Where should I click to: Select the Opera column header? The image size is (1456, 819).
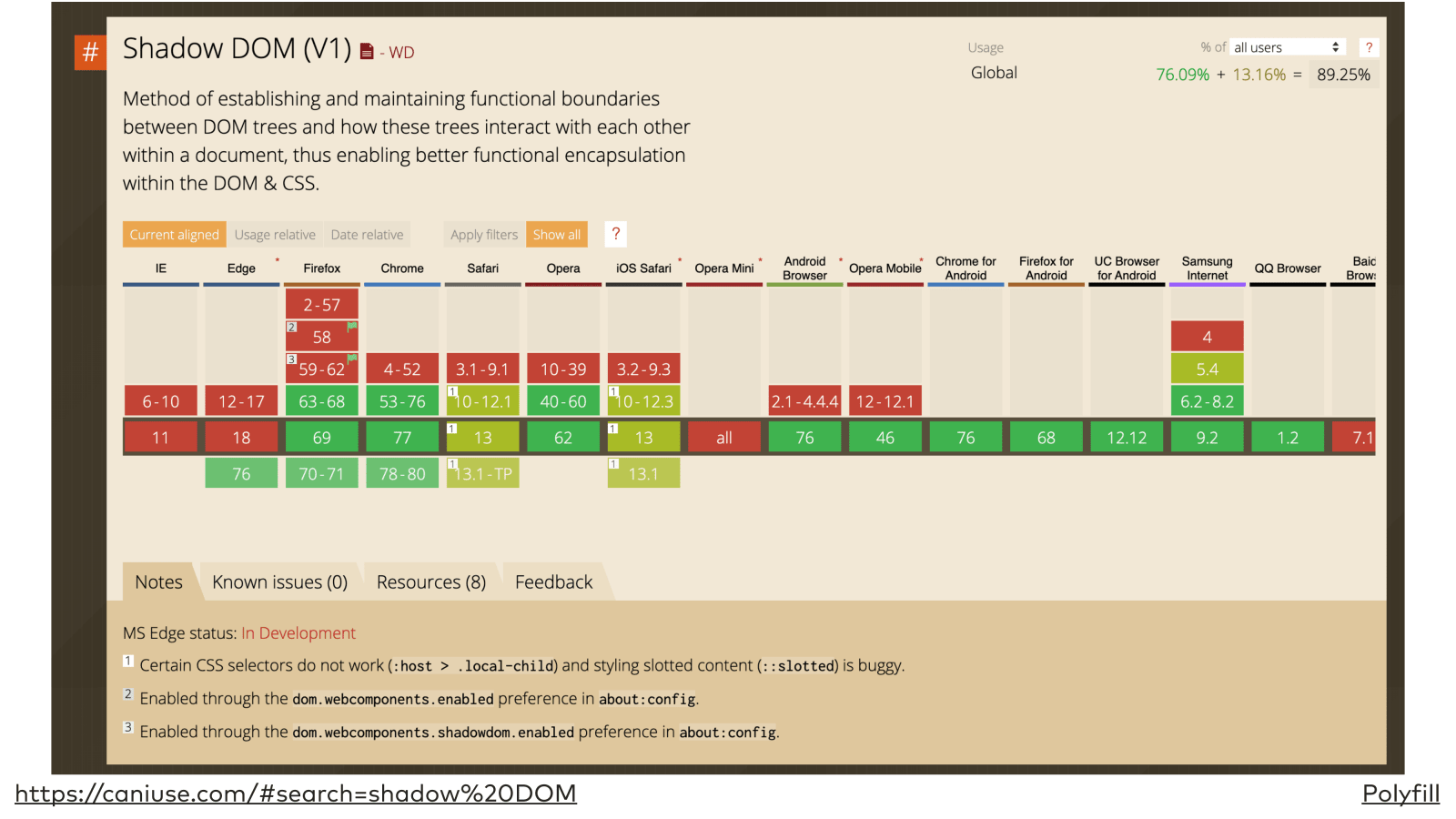563,268
